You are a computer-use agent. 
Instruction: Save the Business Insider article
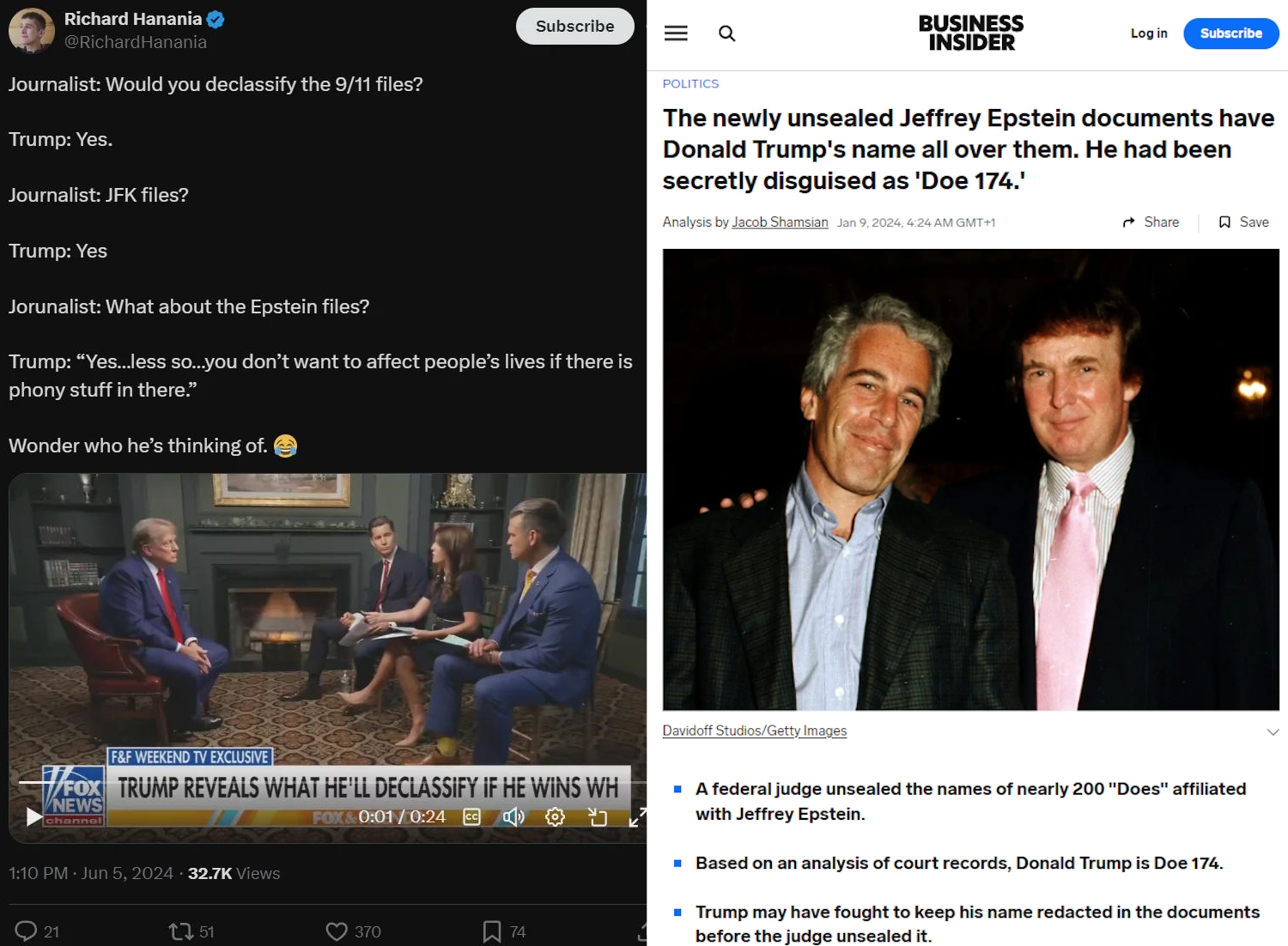[x=1243, y=222]
